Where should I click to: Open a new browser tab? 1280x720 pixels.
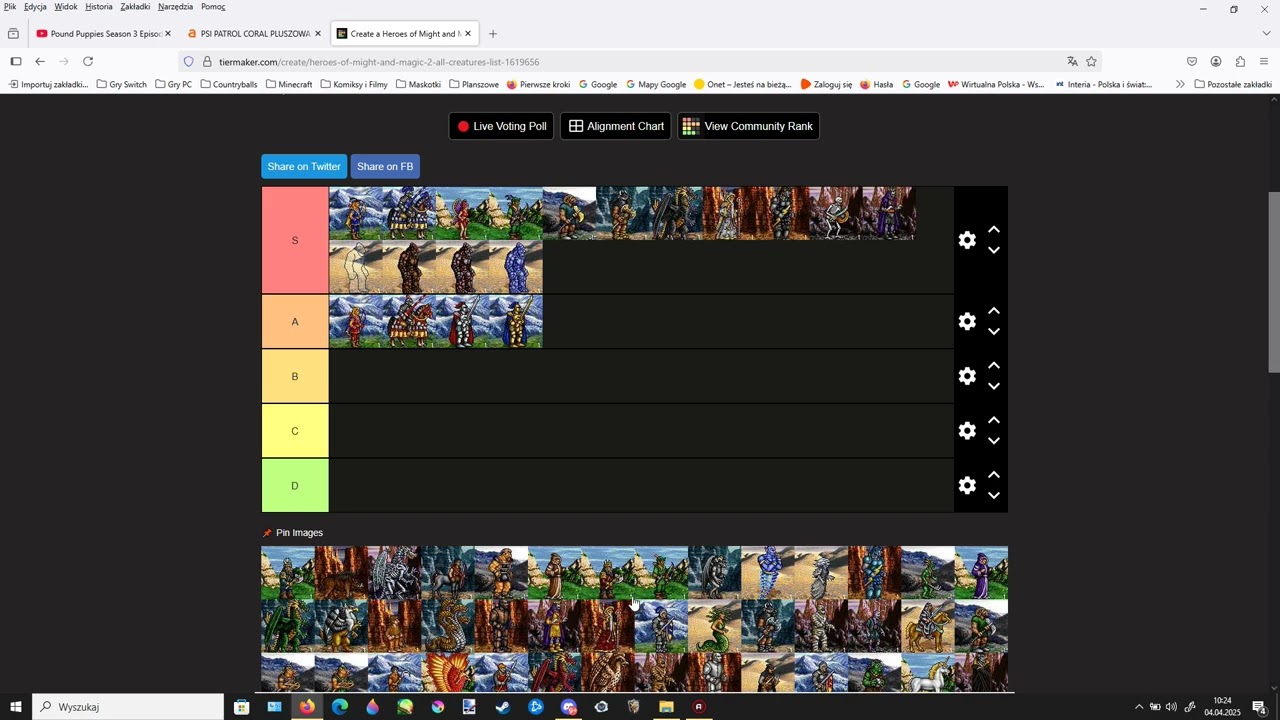(x=493, y=33)
